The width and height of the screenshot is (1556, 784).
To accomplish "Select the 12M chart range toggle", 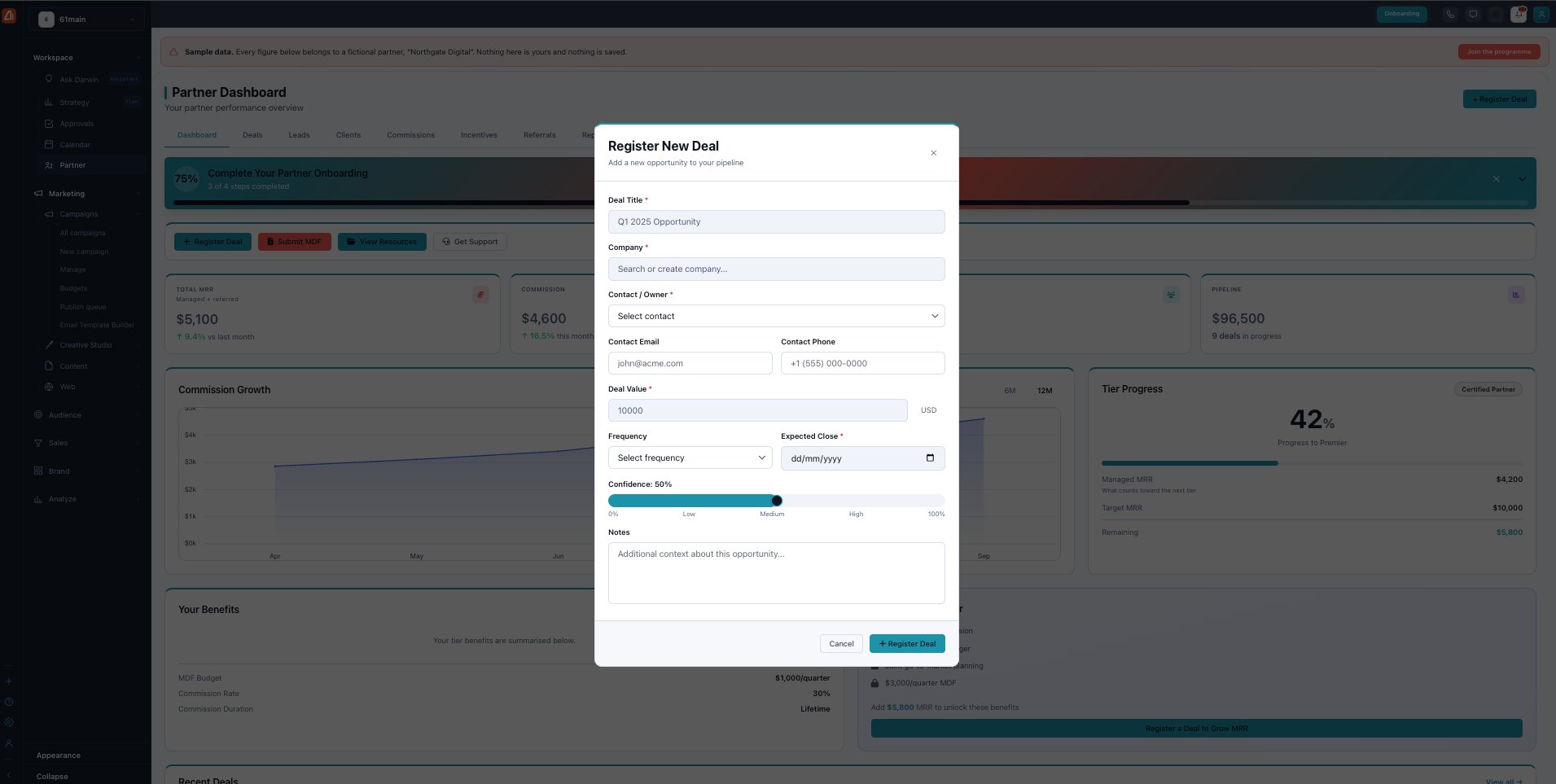I will point(1045,391).
